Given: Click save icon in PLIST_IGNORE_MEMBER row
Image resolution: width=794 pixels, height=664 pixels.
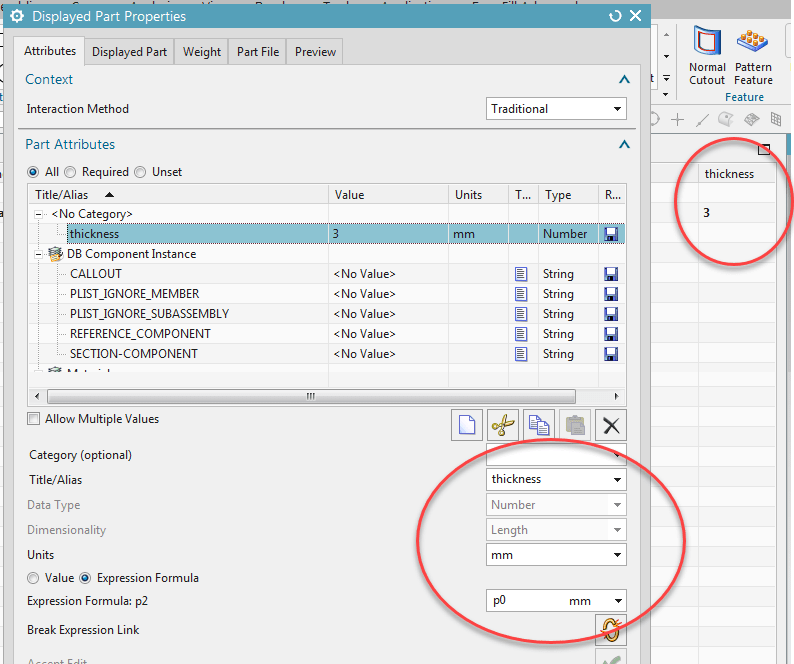Looking at the screenshot, I should pyautogui.click(x=611, y=294).
